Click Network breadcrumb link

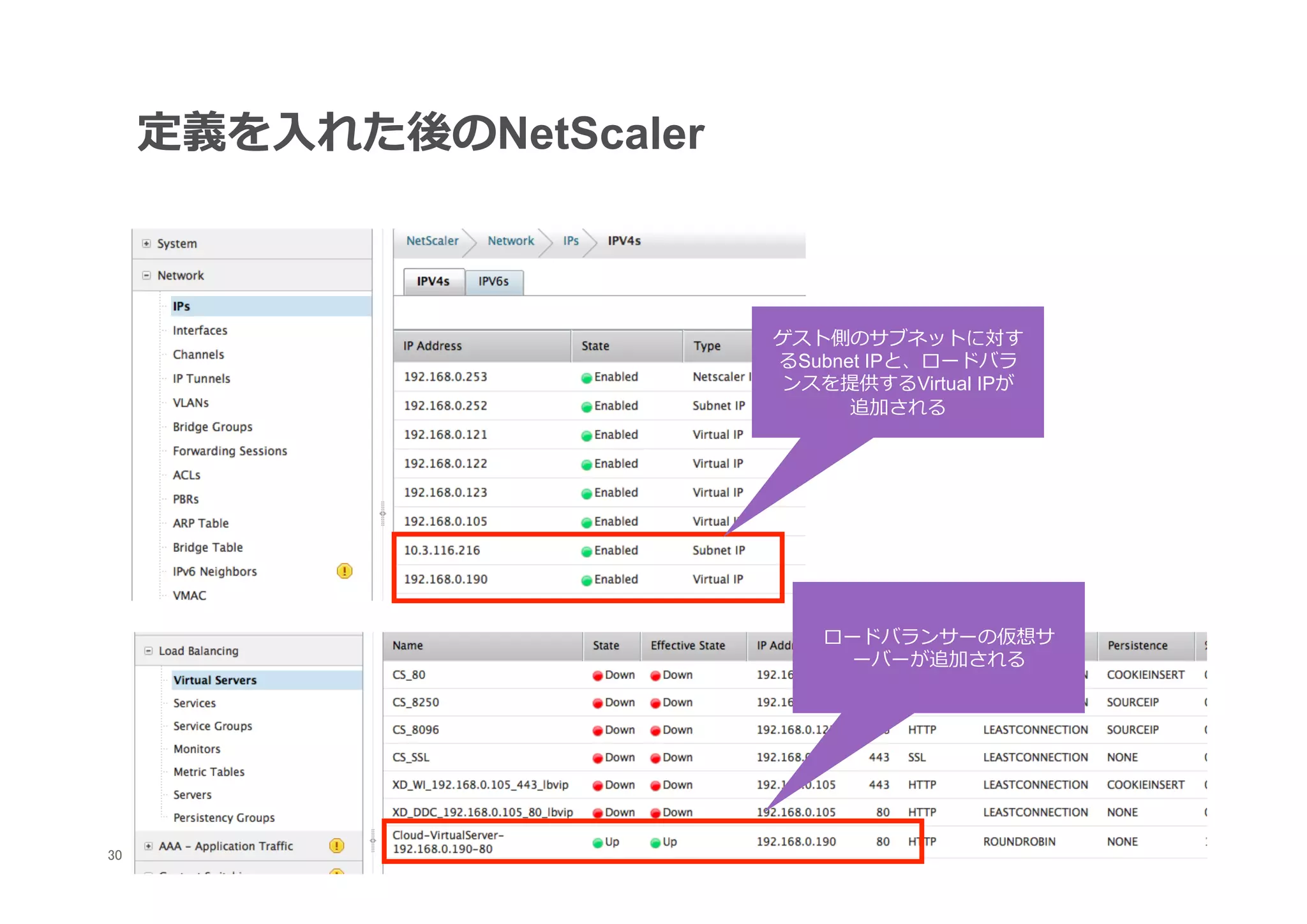pos(511,241)
